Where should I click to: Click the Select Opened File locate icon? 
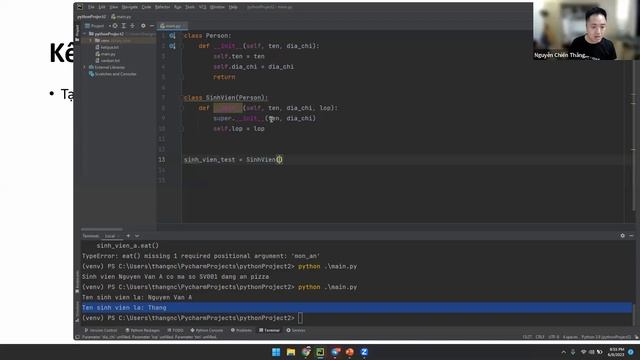[x=115, y=26]
